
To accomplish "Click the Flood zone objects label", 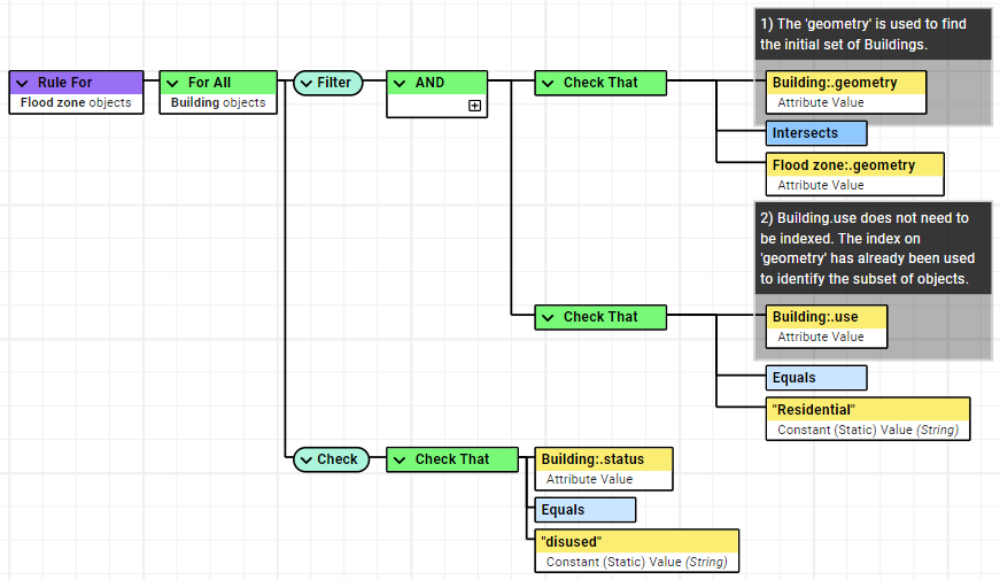I will 75,101.
